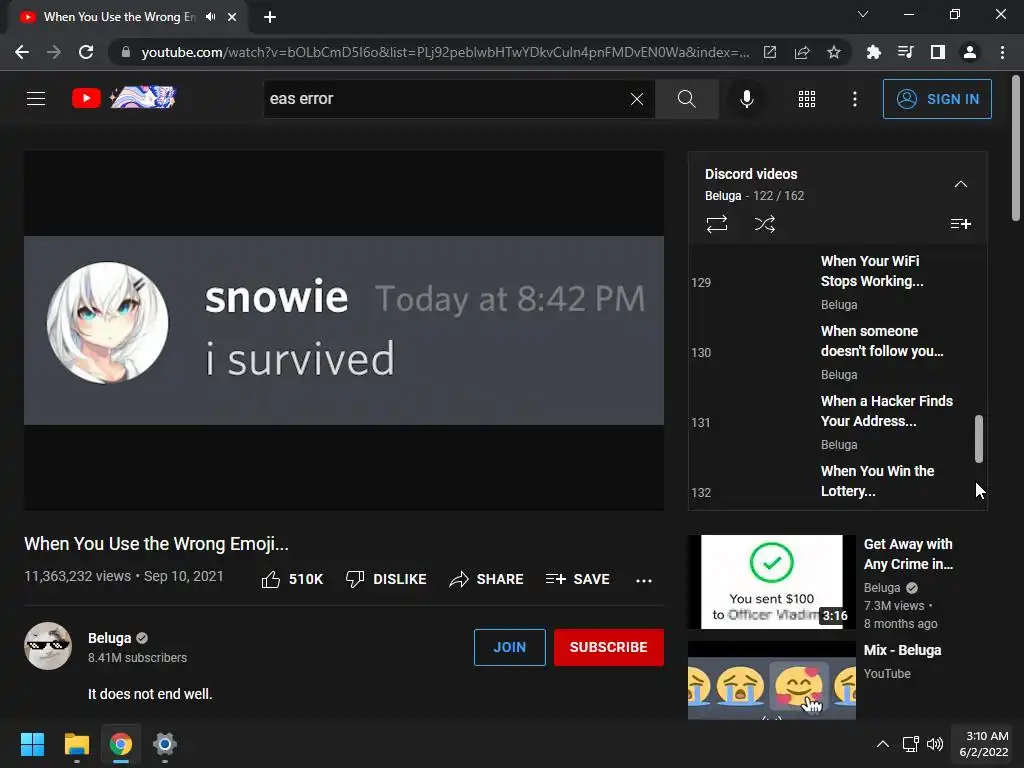Toggle shuffle playlist

coord(764,224)
